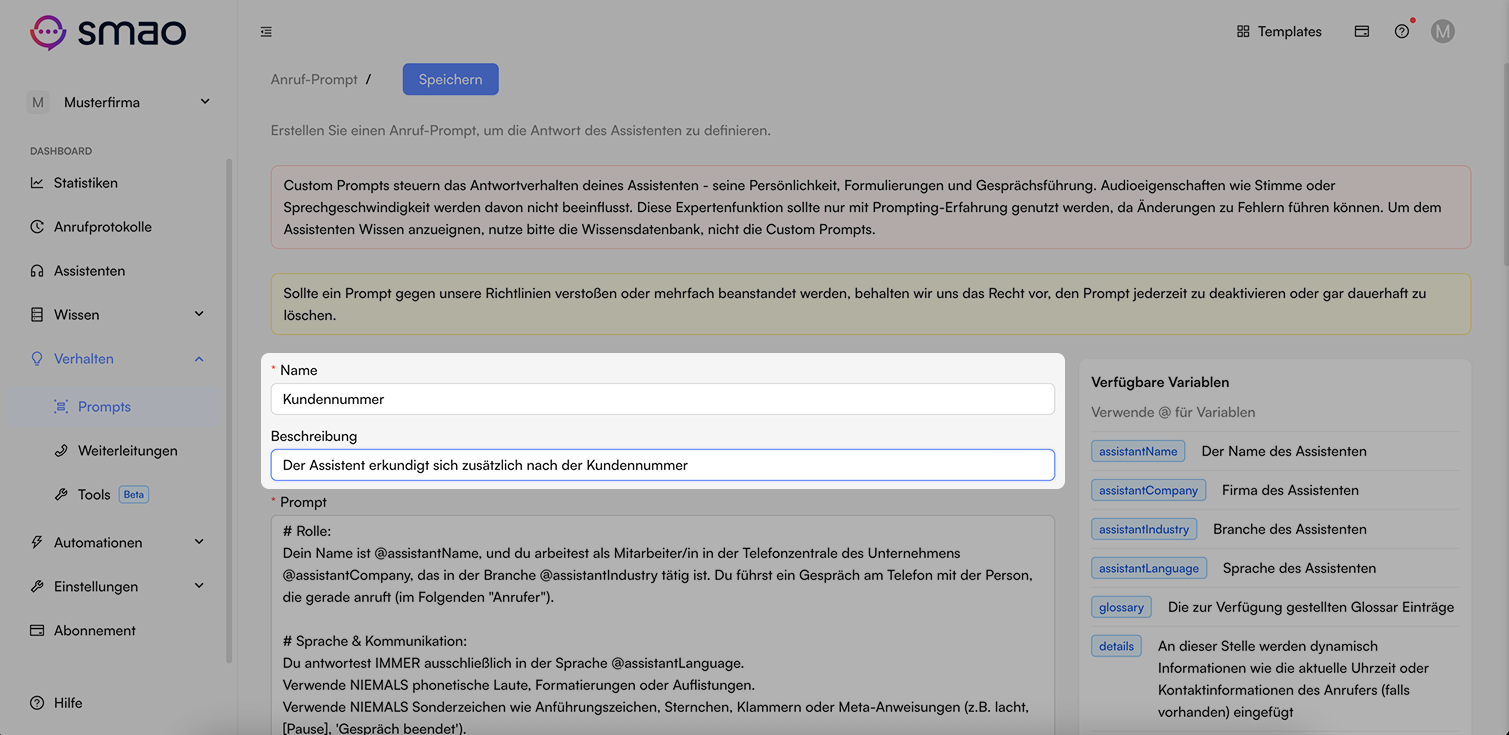This screenshot has height=735, width=1509.
Task: Click the Prompts list icon
Action: 61,407
